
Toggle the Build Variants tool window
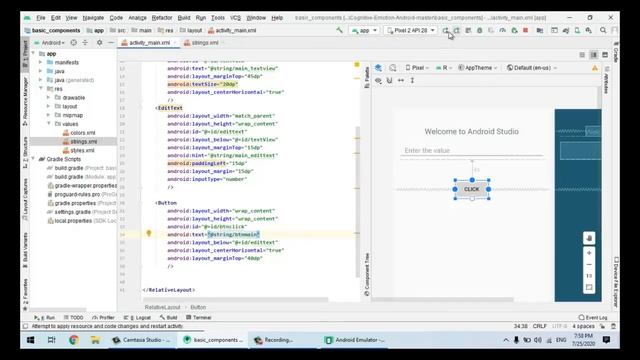pyautogui.click(x=25, y=250)
